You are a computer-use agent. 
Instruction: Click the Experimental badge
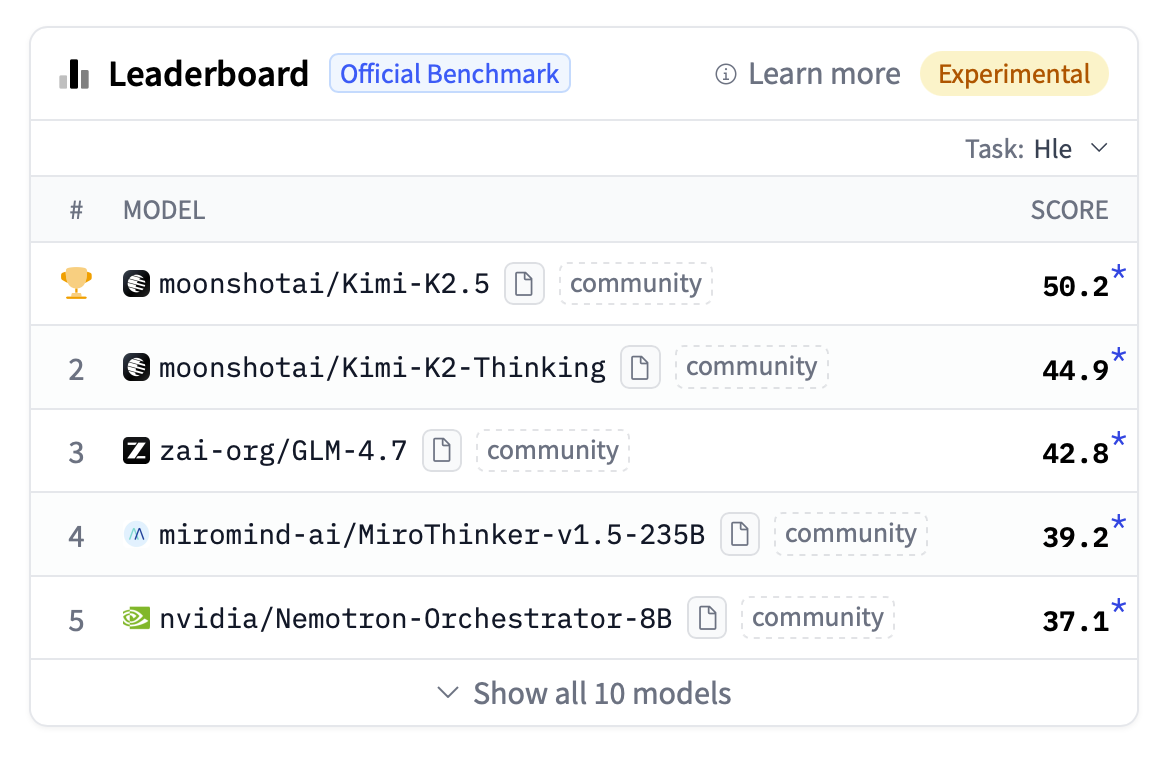pos(1014,75)
